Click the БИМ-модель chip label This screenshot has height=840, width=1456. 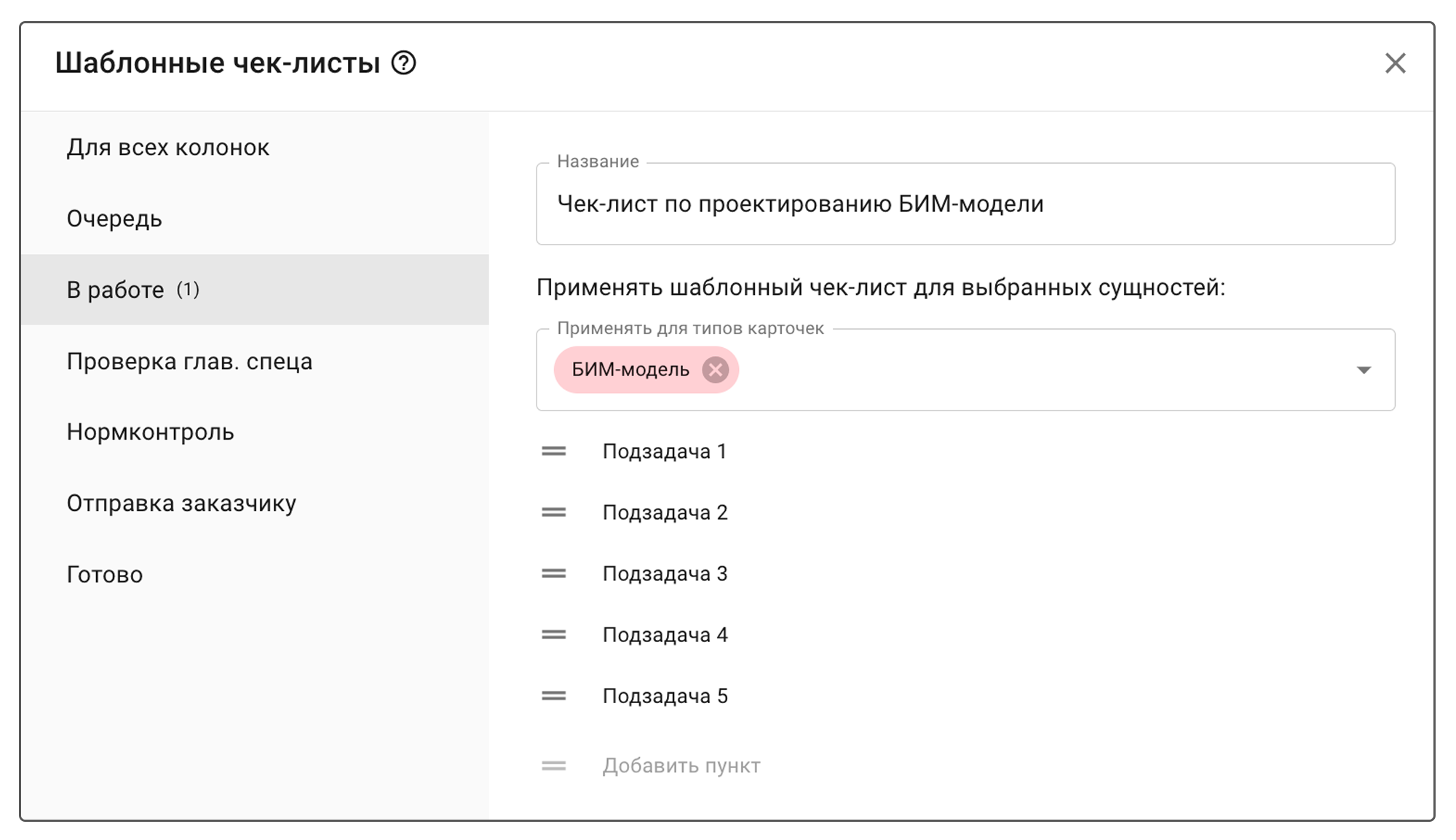coord(630,370)
